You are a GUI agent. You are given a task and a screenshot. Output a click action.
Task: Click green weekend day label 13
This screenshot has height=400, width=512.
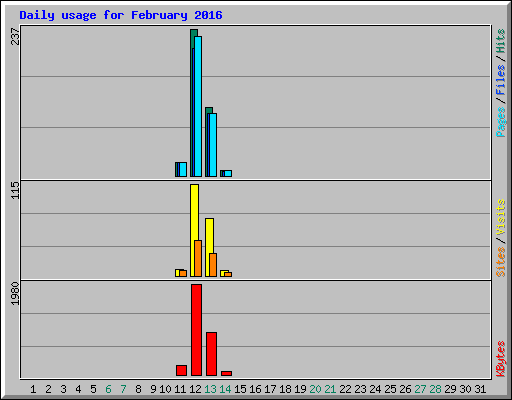pyautogui.click(x=210, y=389)
